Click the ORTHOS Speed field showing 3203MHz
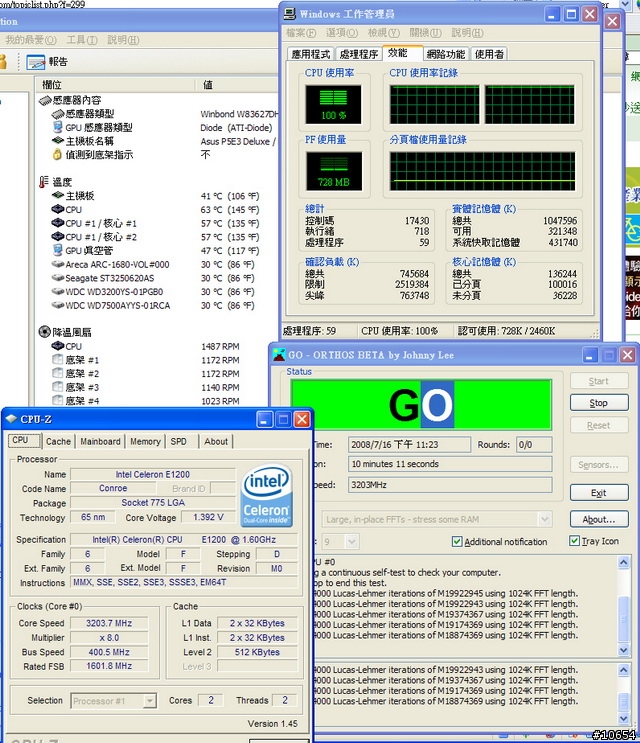Image resolution: width=640 pixels, height=743 pixels. click(450, 485)
